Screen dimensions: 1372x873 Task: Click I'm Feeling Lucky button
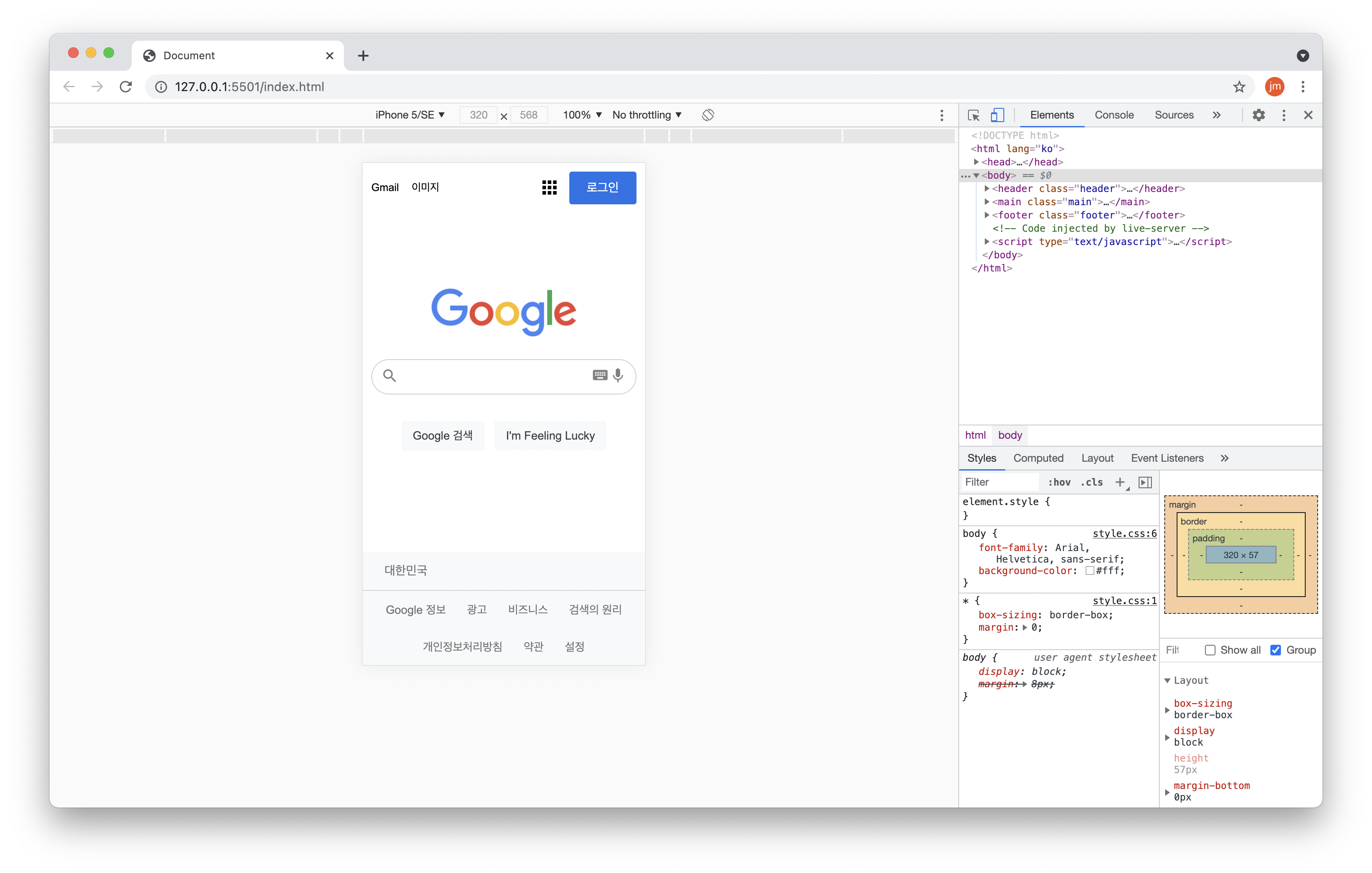(x=550, y=436)
